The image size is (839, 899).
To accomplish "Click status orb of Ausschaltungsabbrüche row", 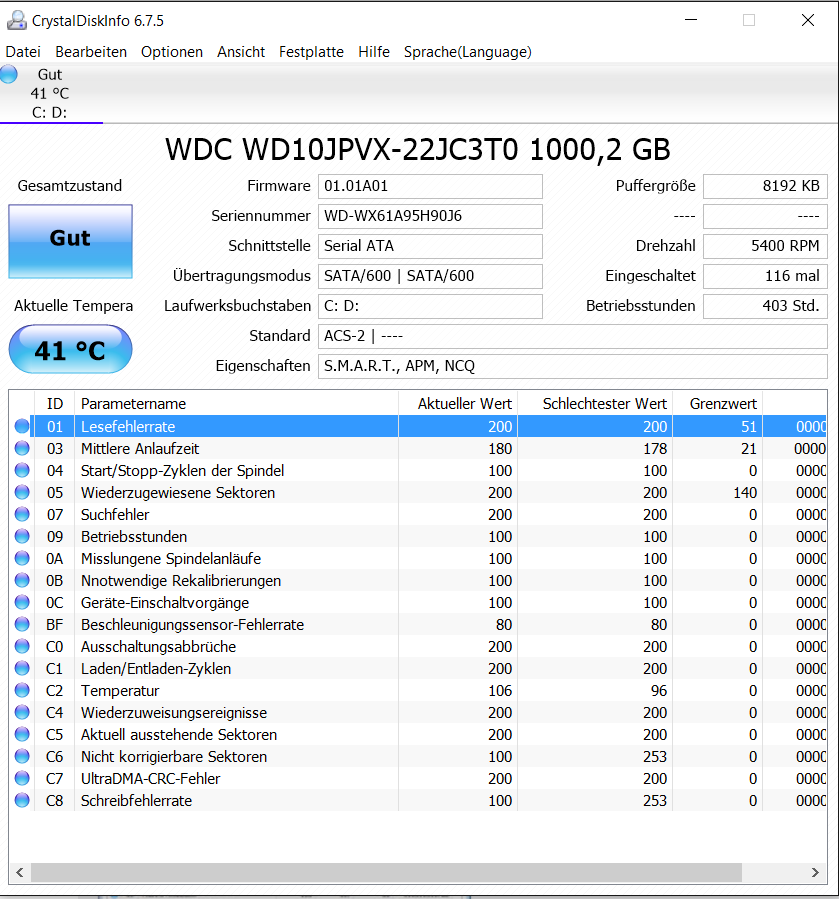I will [22, 646].
